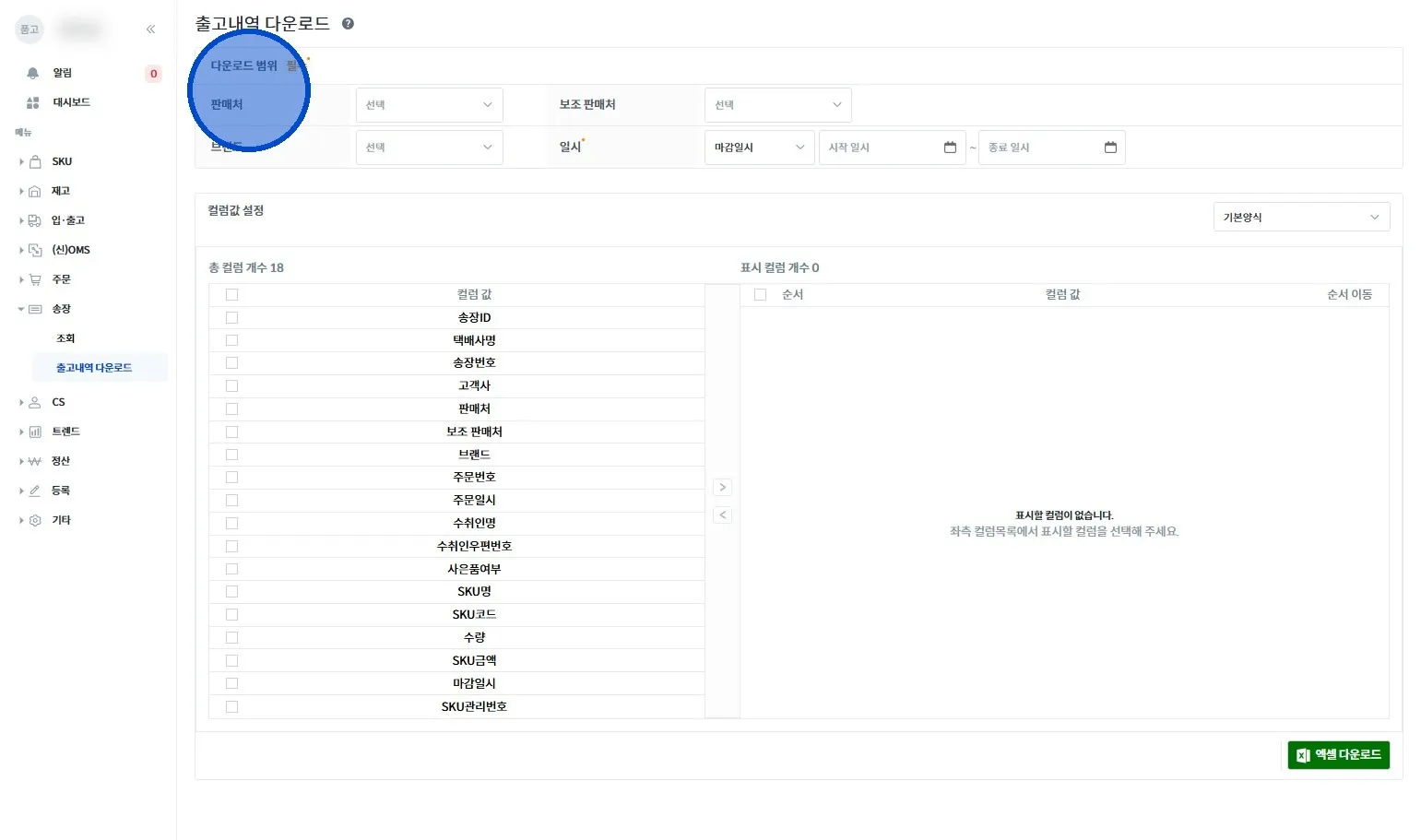This screenshot has height=840, width=1421.
Task: Click the 마감일시 row text in column list
Action: pos(474,683)
